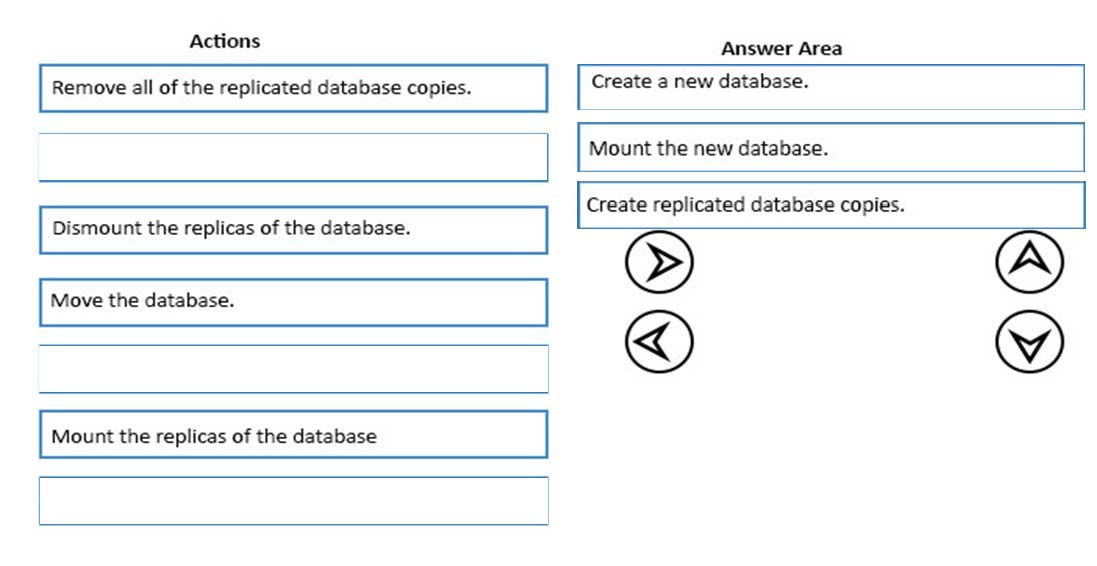The width and height of the screenshot is (1097, 566).
Task: Click empty slot beneath 'Mount the replicas'
Action: pos(293,501)
